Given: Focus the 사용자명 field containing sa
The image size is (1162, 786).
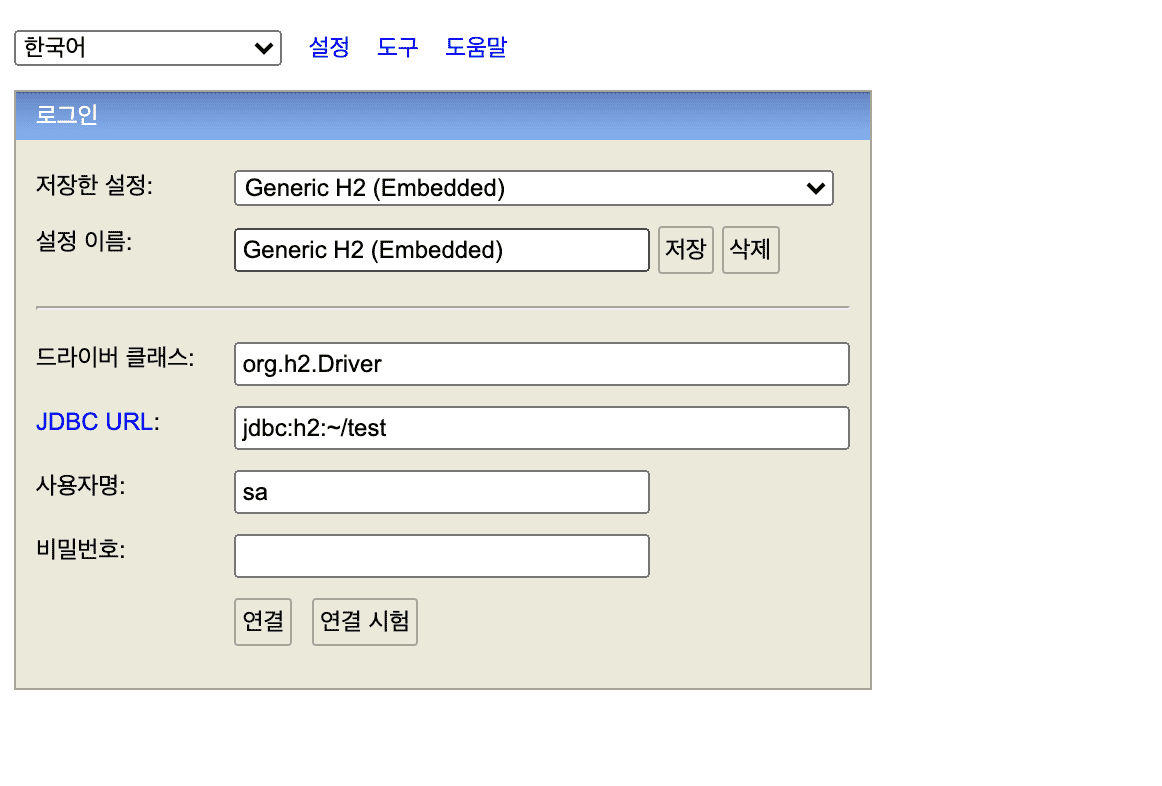Looking at the screenshot, I should pyautogui.click(x=441, y=492).
